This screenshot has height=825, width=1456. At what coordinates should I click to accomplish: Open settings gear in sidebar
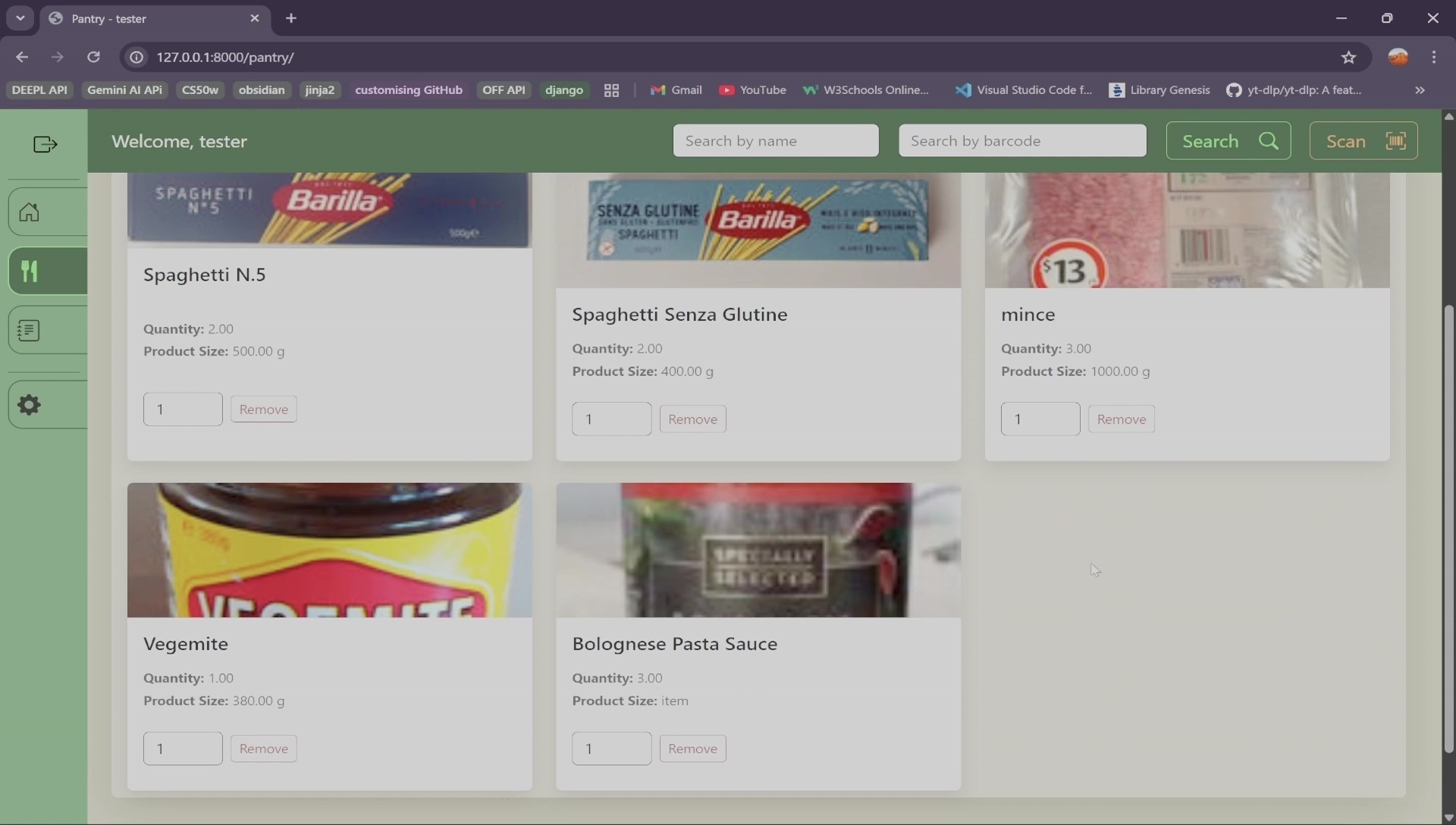coord(30,405)
